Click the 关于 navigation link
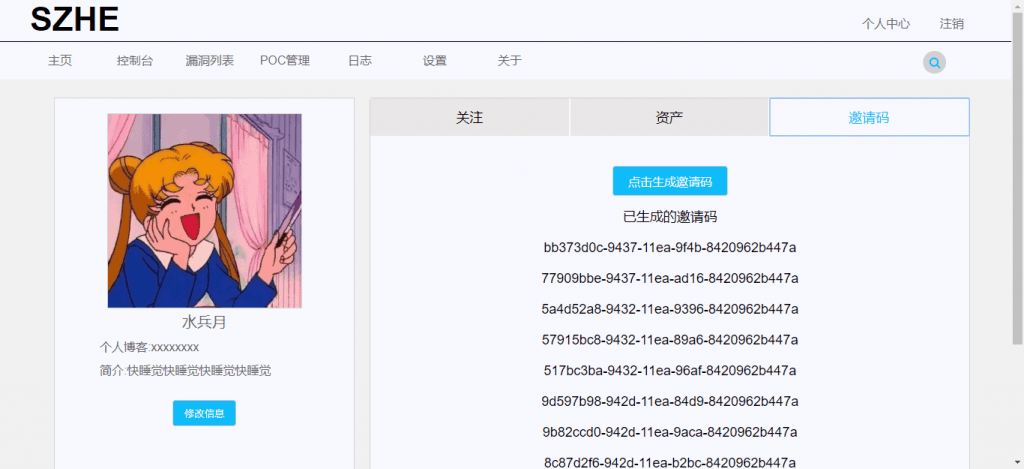Image resolution: width=1024 pixels, height=469 pixels. (510, 61)
